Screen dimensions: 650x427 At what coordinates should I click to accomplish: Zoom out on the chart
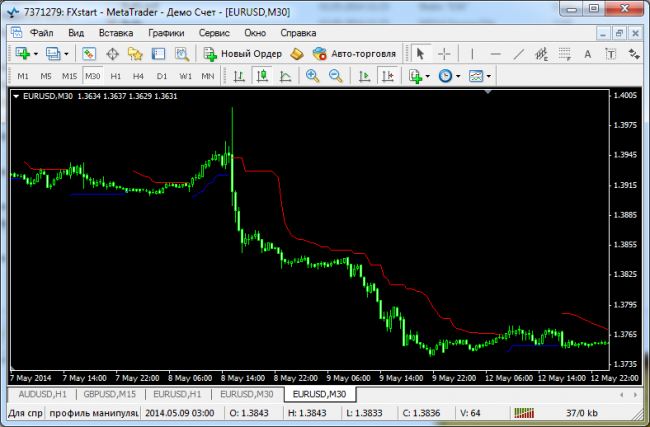coord(336,76)
